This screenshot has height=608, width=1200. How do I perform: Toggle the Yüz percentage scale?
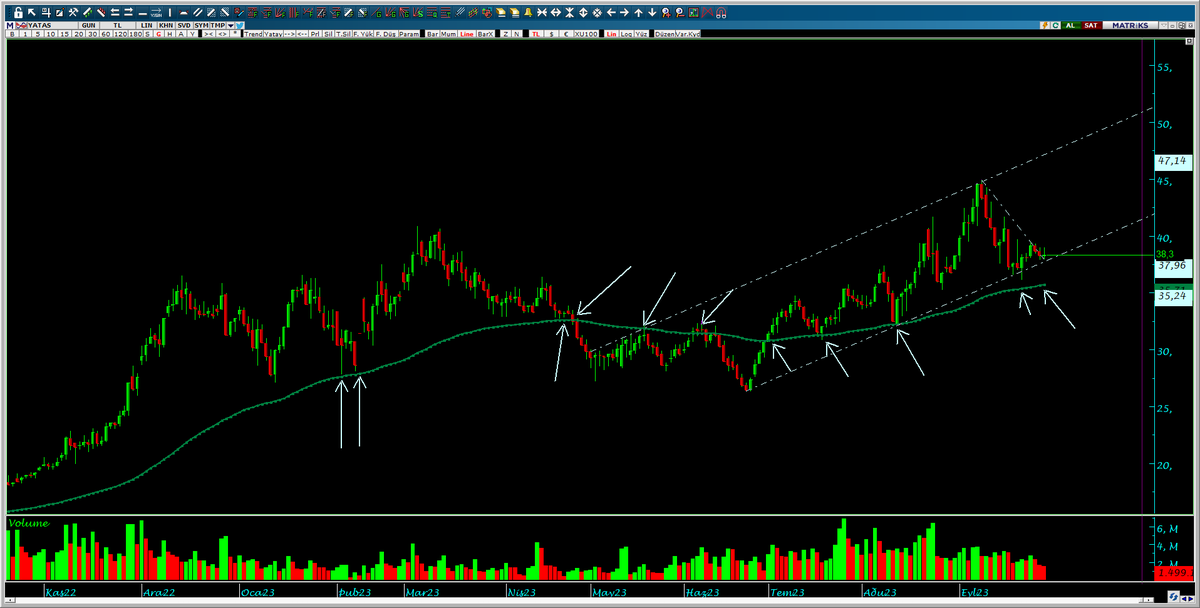tap(641, 34)
